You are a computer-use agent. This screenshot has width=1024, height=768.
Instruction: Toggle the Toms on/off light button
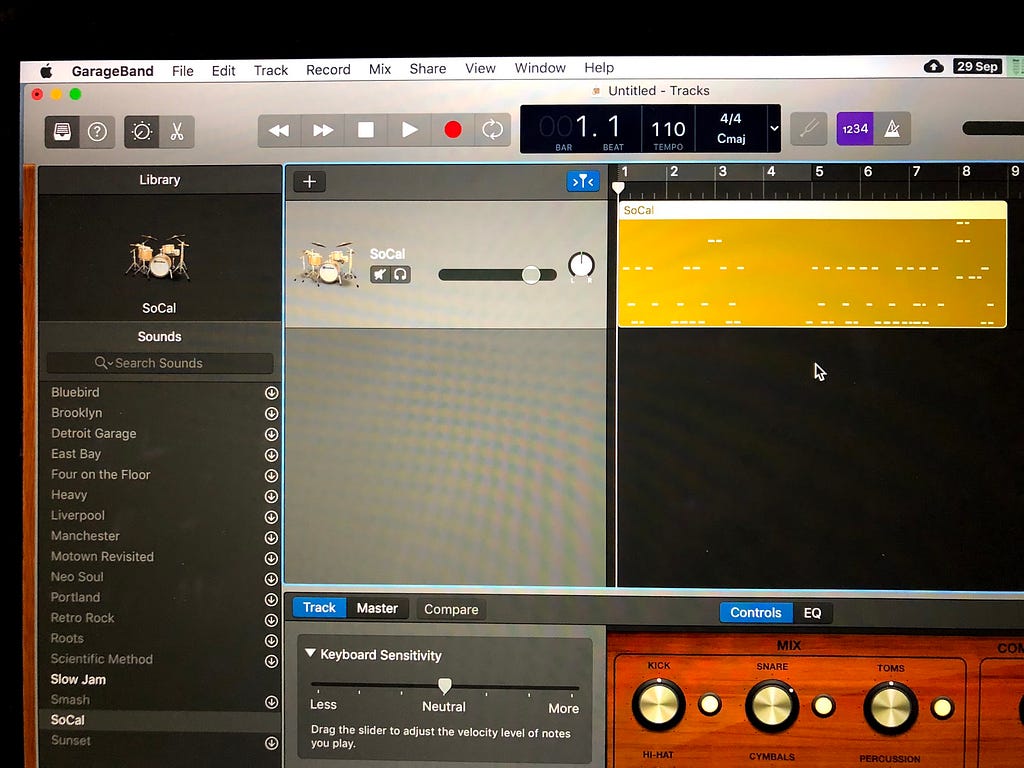tap(942, 707)
